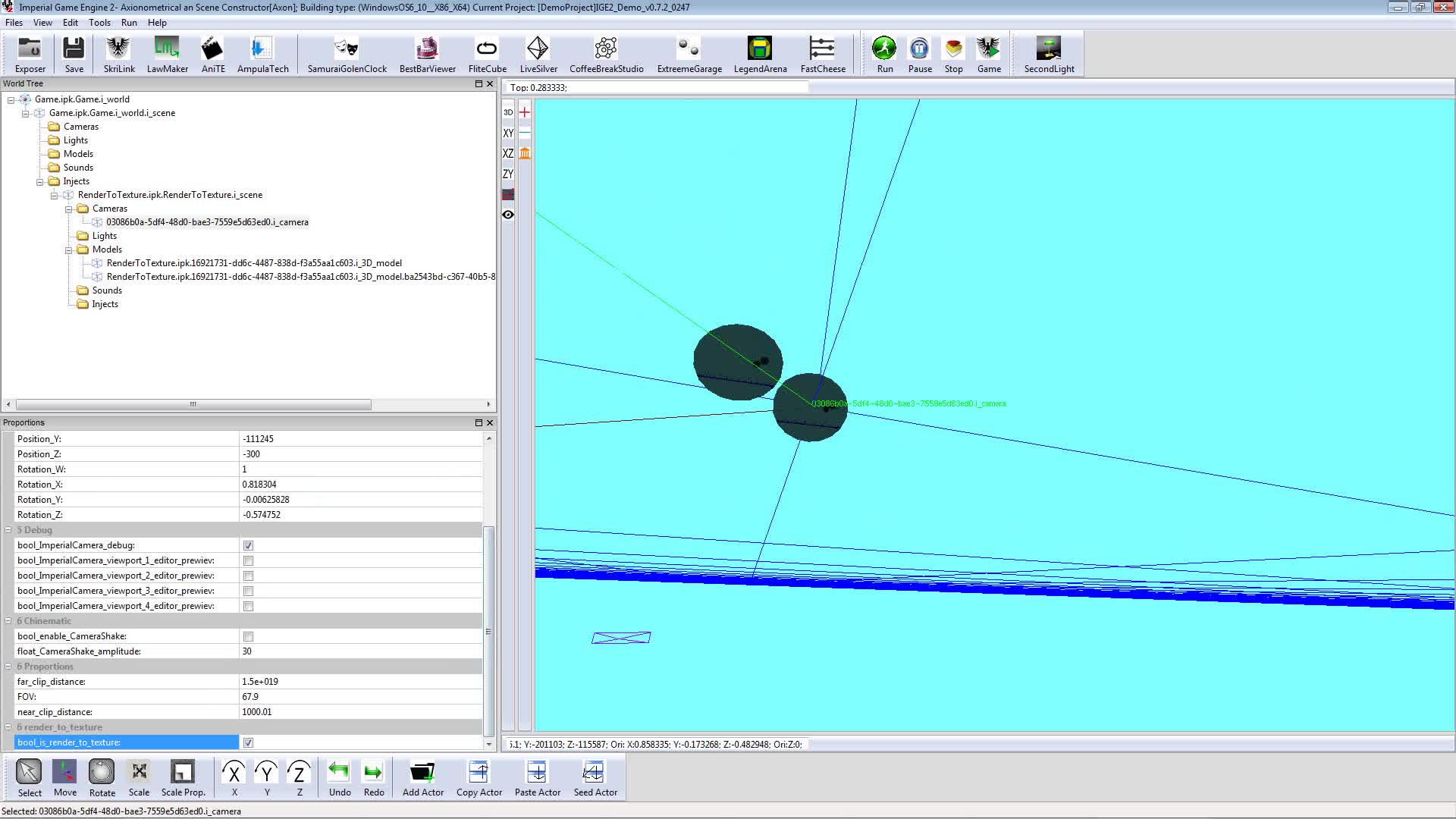This screenshot has width=1456, height=819.
Task: Open the Files menu
Action: point(14,23)
